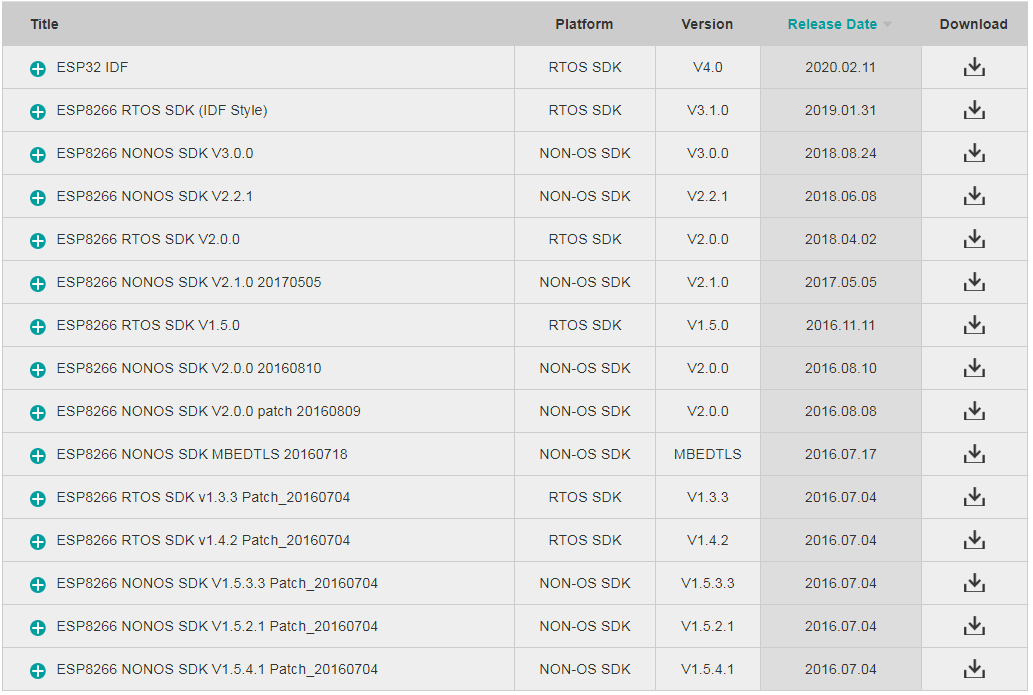The height and width of the screenshot is (695, 1033).
Task: Expand ESP8266 NONOS SDK V1.5.3.3 Patch row
Action: [38, 585]
